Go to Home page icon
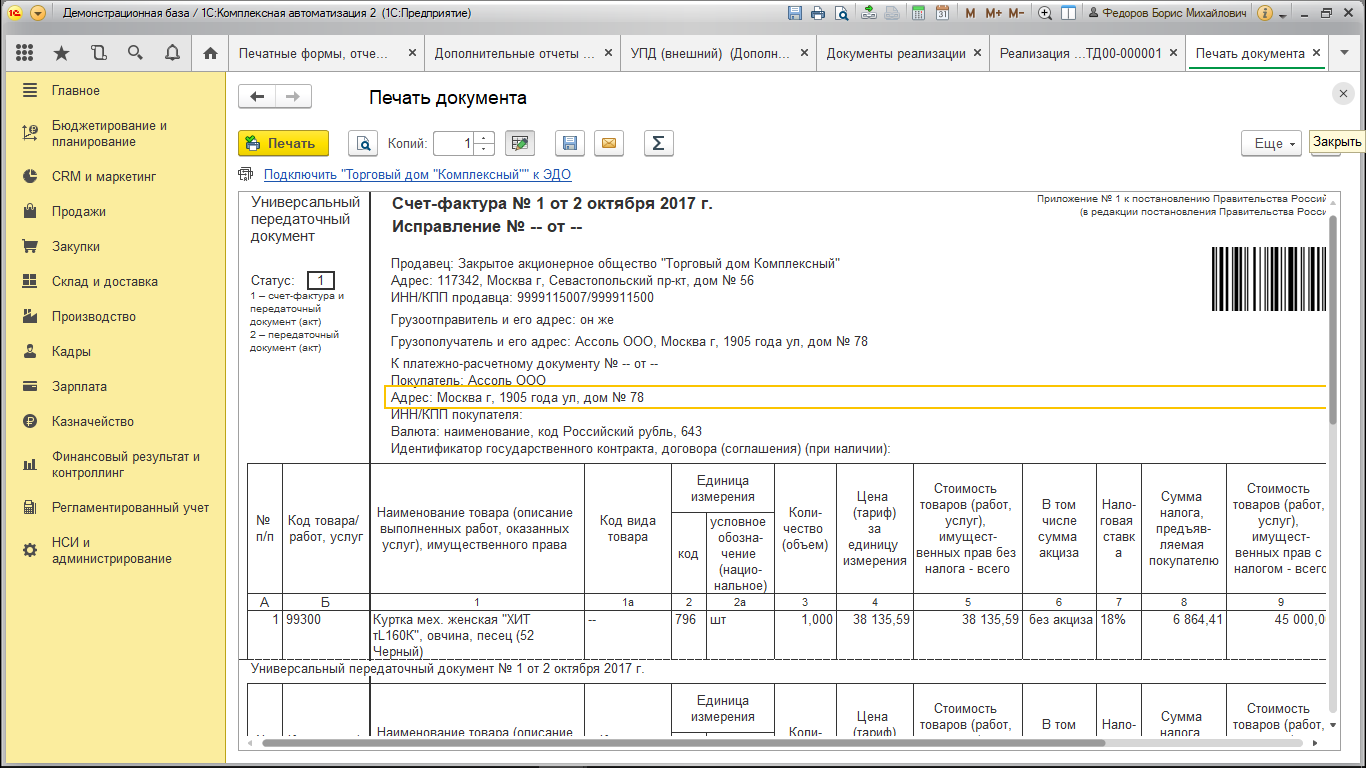 210,53
